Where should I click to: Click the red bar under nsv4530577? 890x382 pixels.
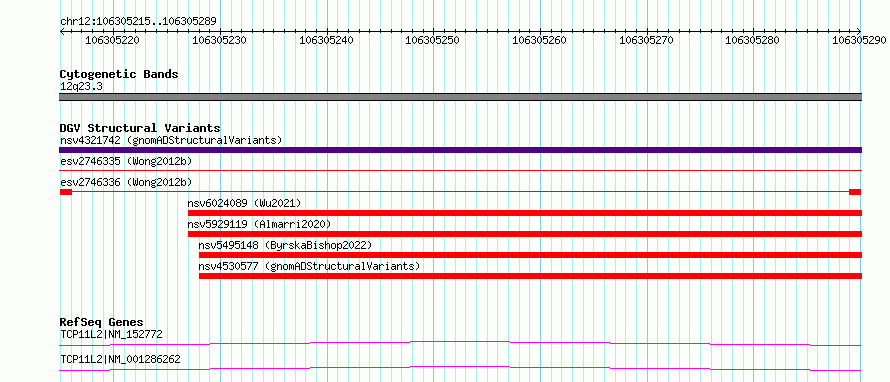pyautogui.click(x=530, y=276)
